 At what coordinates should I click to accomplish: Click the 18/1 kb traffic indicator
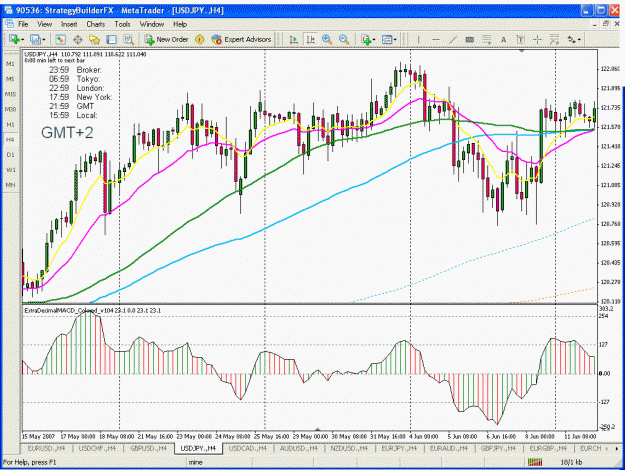click(x=571, y=462)
